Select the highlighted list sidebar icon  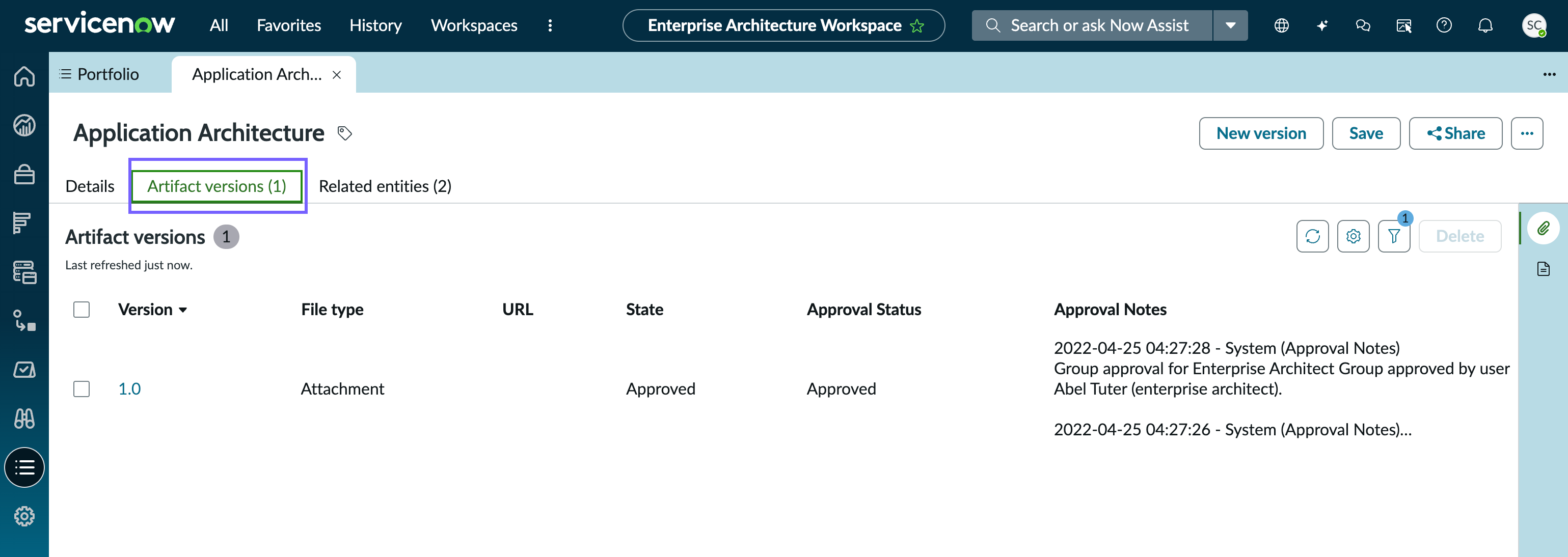(24, 467)
